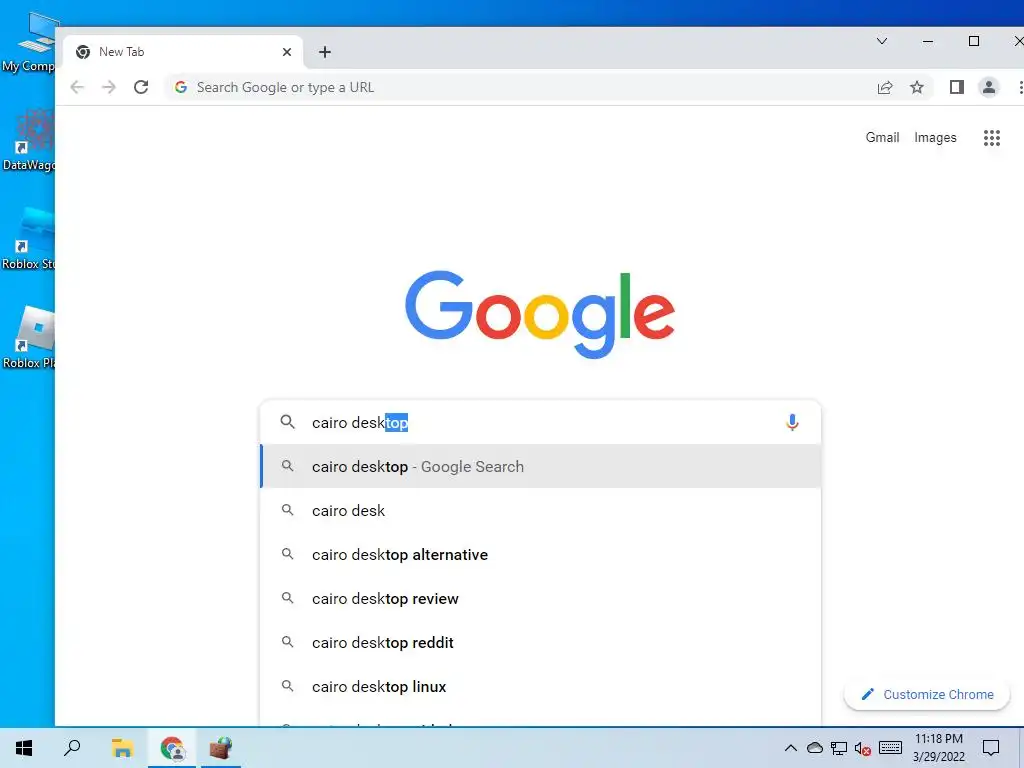Open taskbar search magnifier
This screenshot has width=1024, height=768.
pyautogui.click(x=72, y=748)
